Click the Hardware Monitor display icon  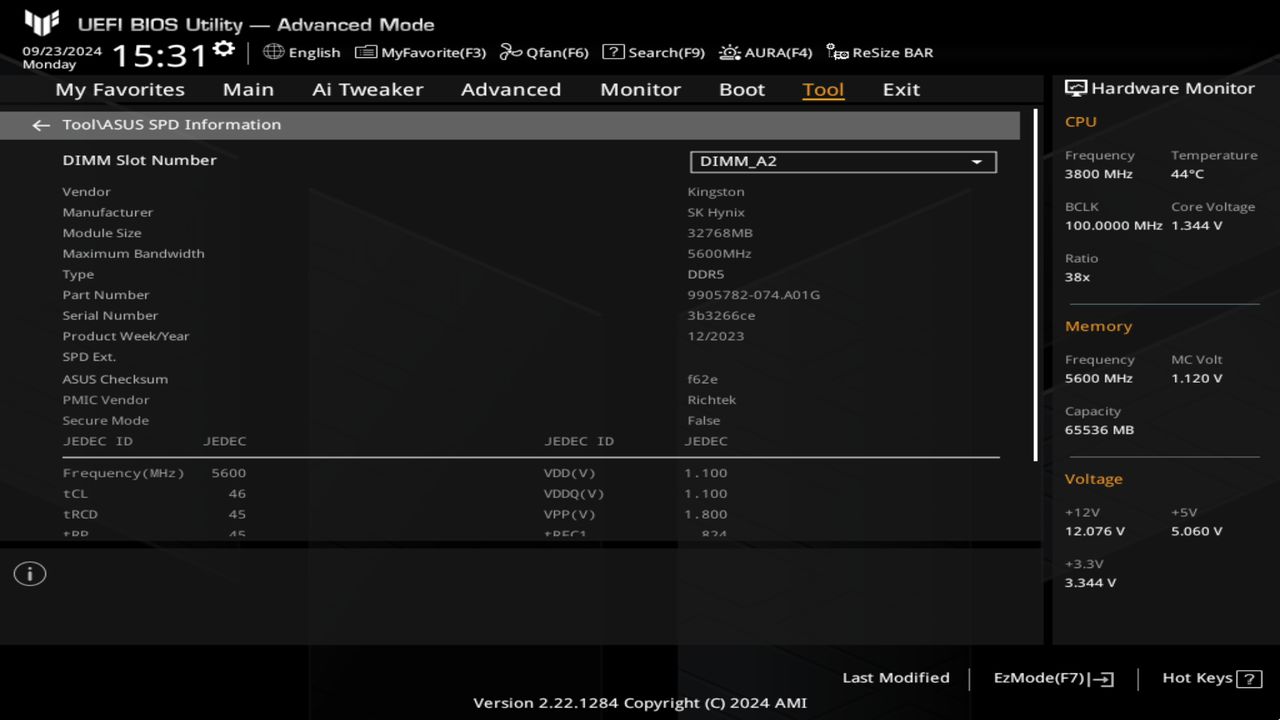(x=1076, y=88)
